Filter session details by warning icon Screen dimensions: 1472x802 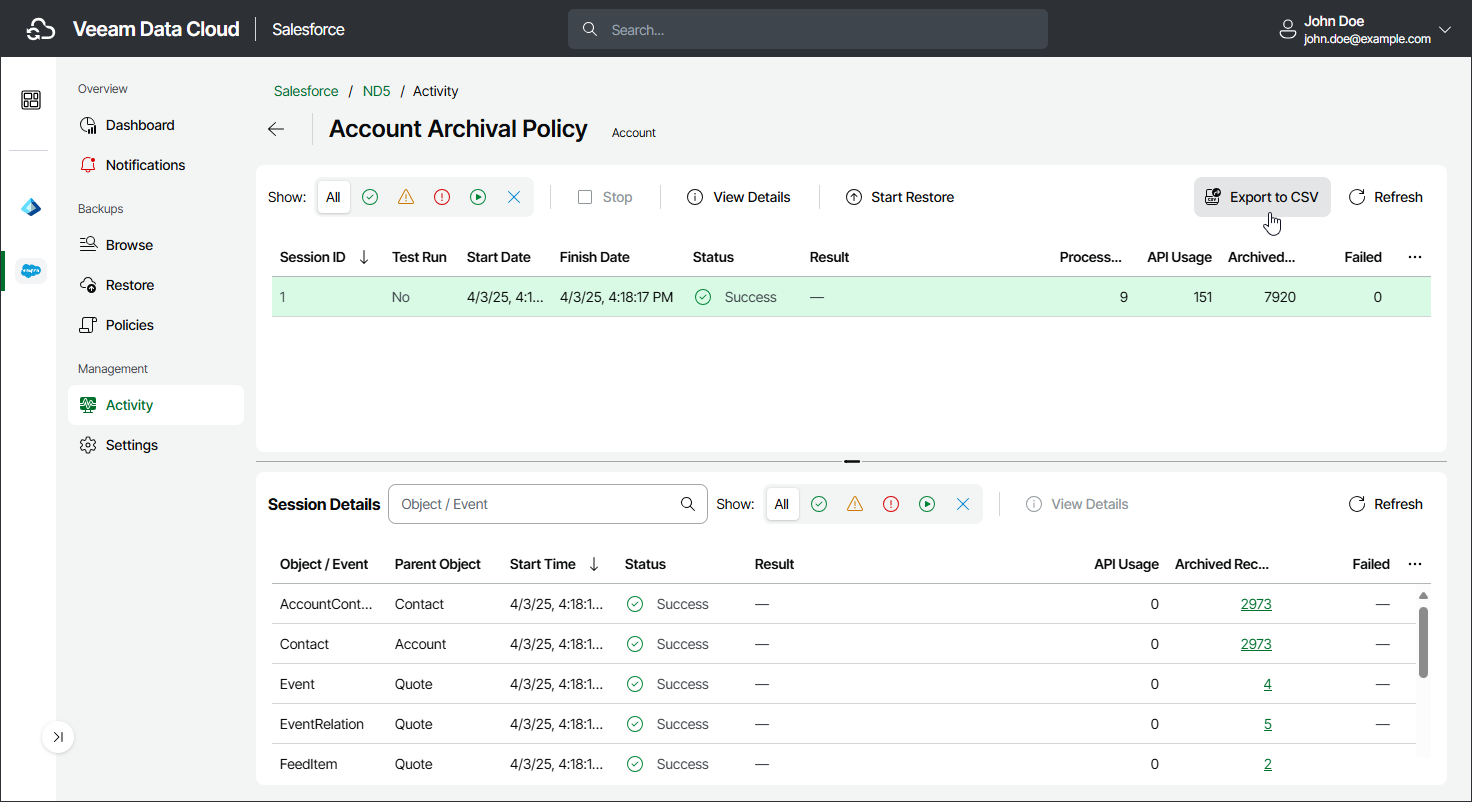pos(855,504)
